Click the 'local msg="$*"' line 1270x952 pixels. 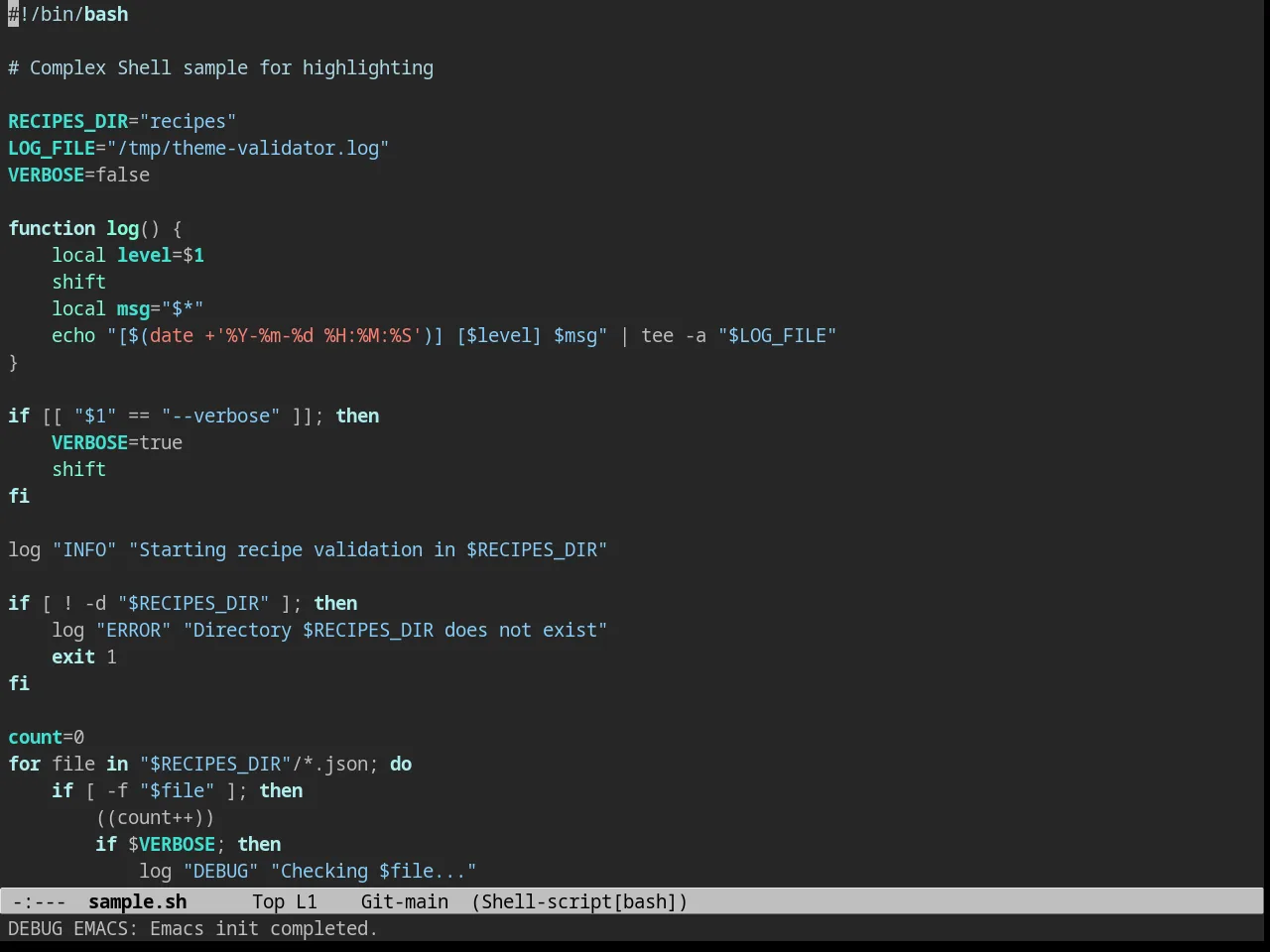point(128,308)
